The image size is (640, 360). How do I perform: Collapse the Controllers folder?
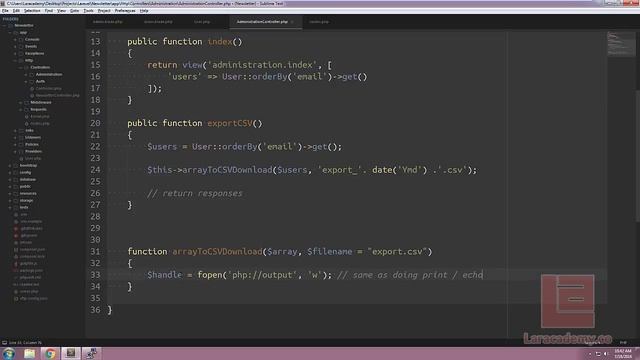coord(21,67)
